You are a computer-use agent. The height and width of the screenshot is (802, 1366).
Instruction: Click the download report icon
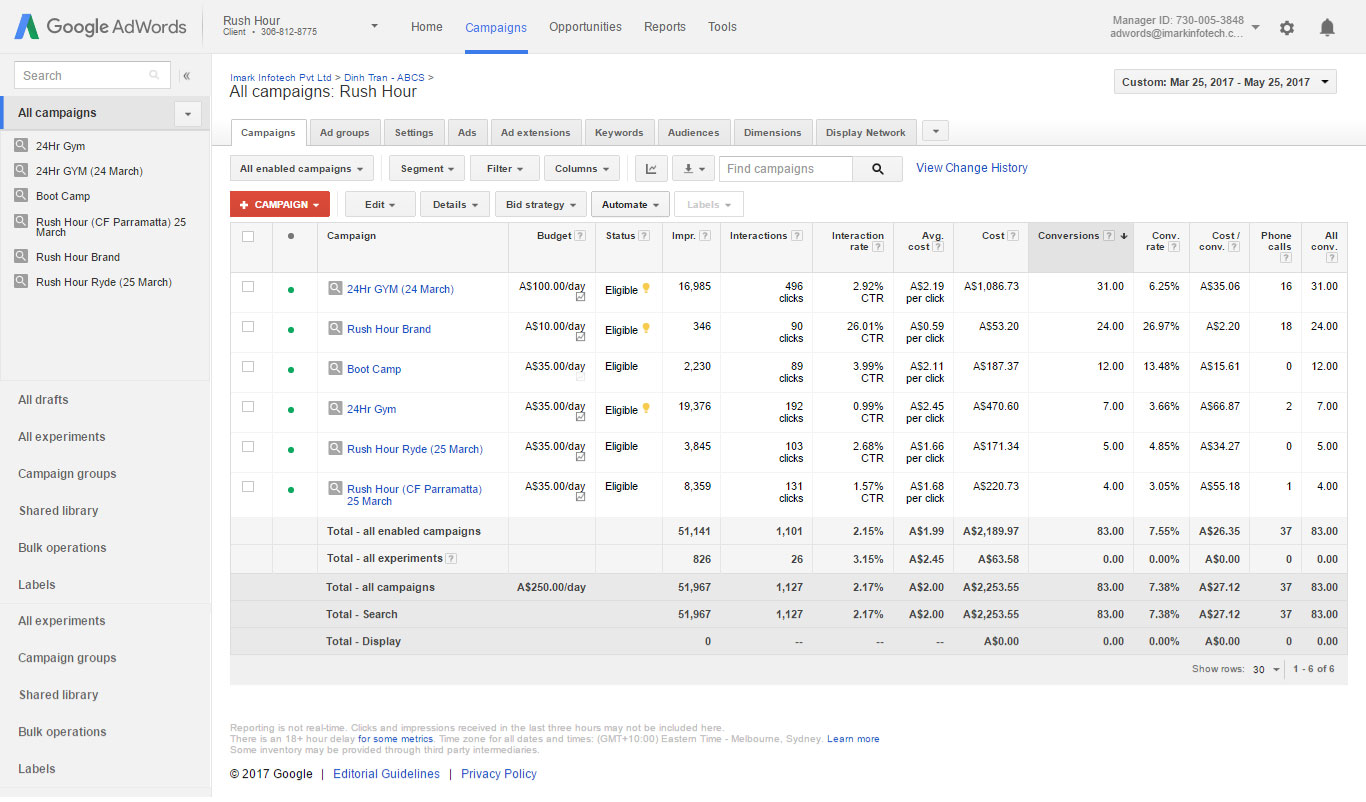pyautogui.click(x=692, y=169)
